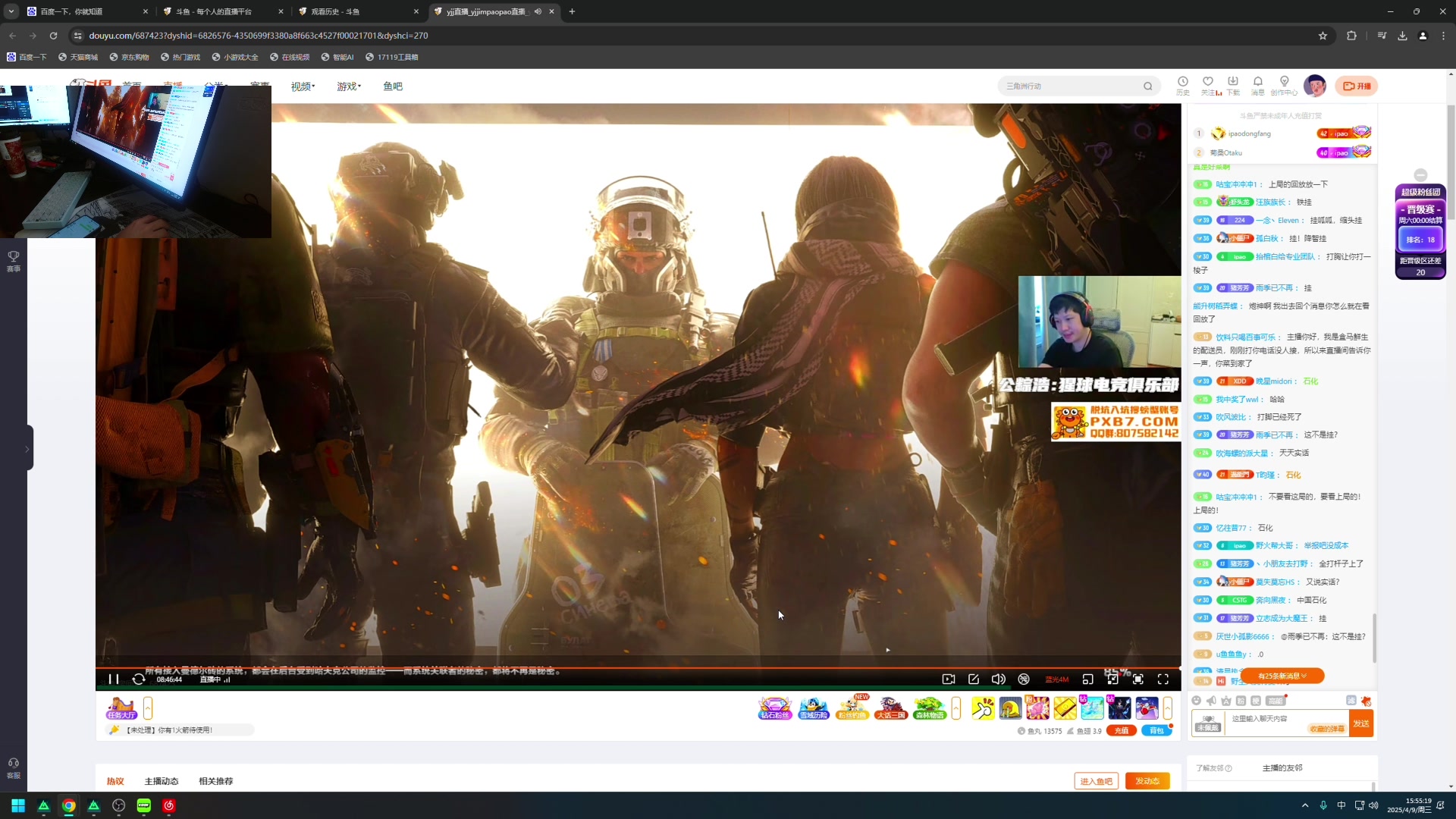
Task: Click the search magnifier icon
Action: pyautogui.click(x=1148, y=86)
